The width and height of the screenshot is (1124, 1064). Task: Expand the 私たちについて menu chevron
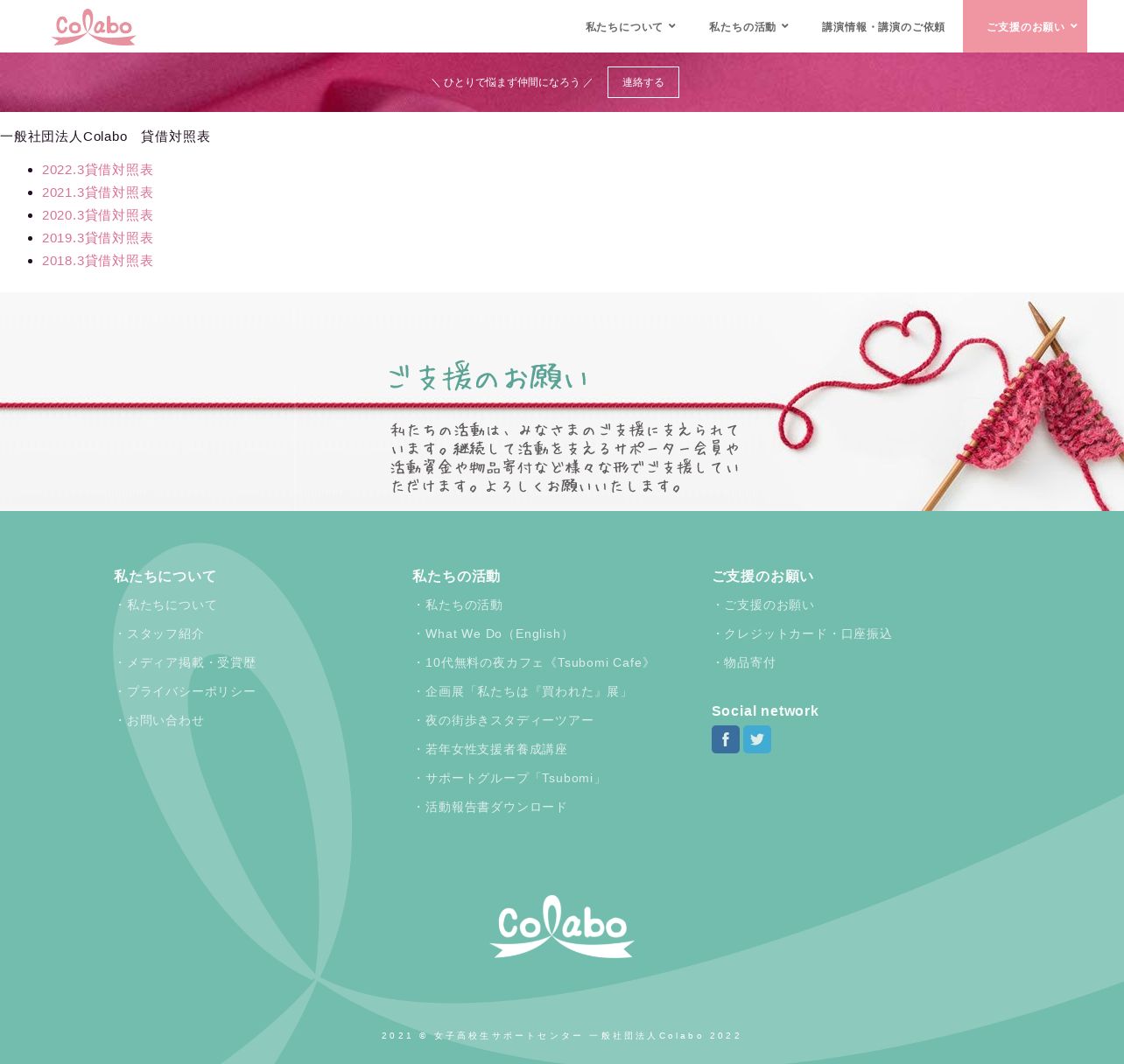672,26
